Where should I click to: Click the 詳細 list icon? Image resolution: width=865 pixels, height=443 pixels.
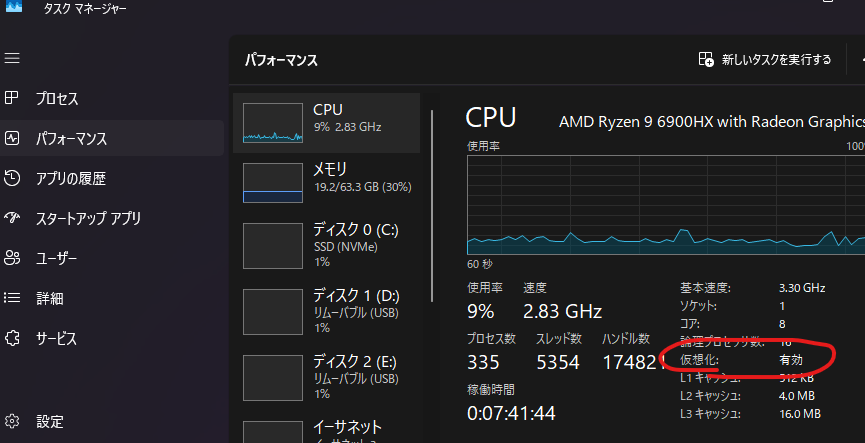[12, 298]
